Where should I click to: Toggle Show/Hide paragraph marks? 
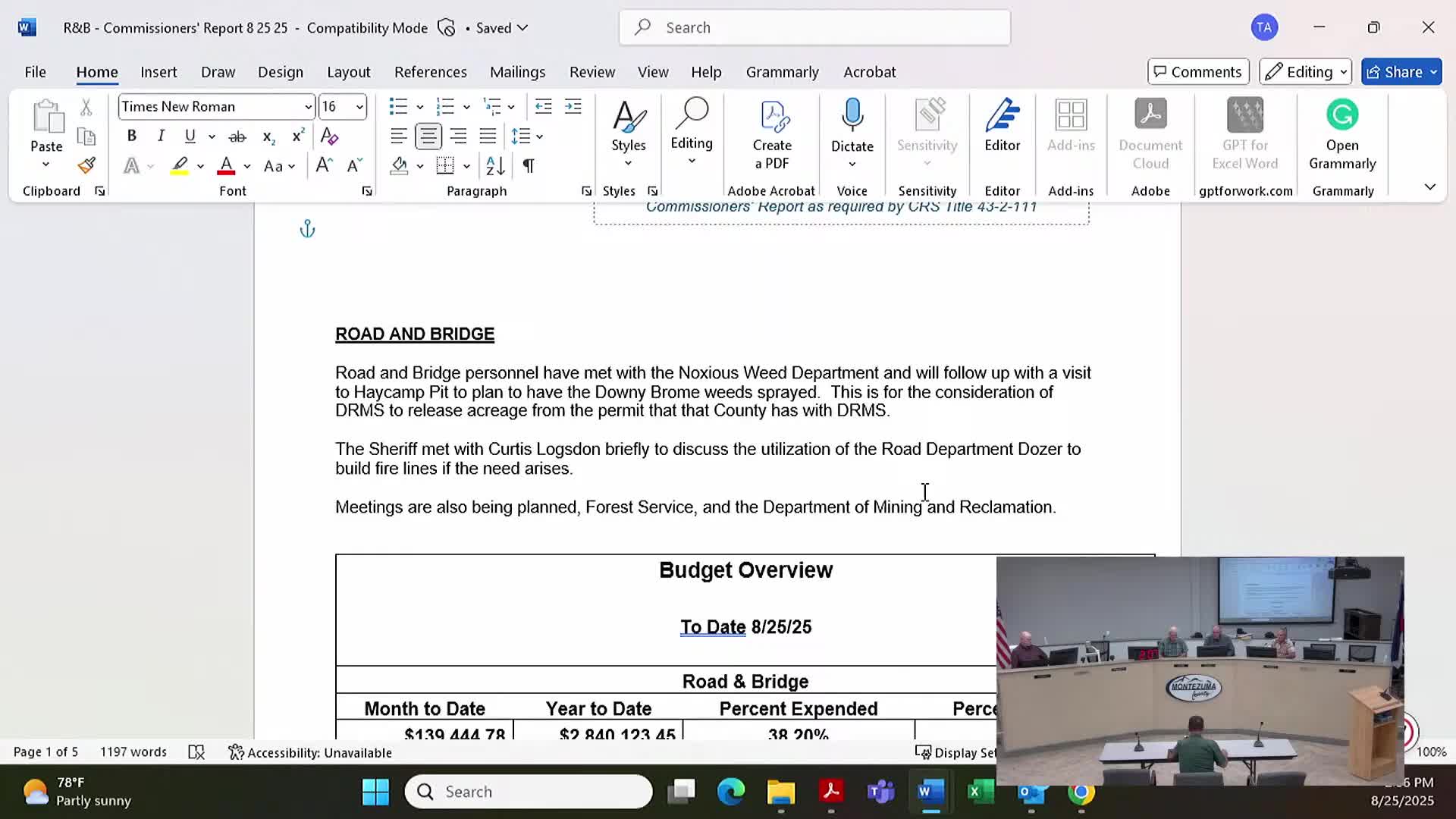tap(529, 165)
